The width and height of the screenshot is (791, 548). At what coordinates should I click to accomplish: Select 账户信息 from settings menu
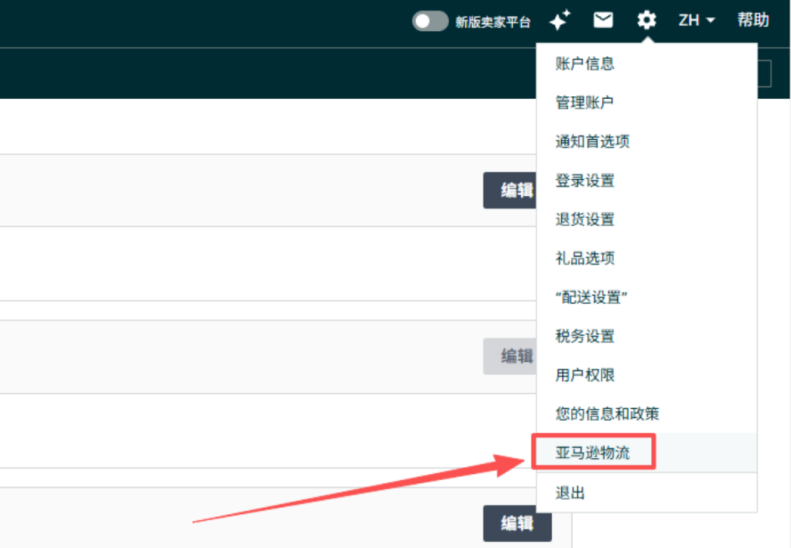pyautogui.click(x=585, y=64)
